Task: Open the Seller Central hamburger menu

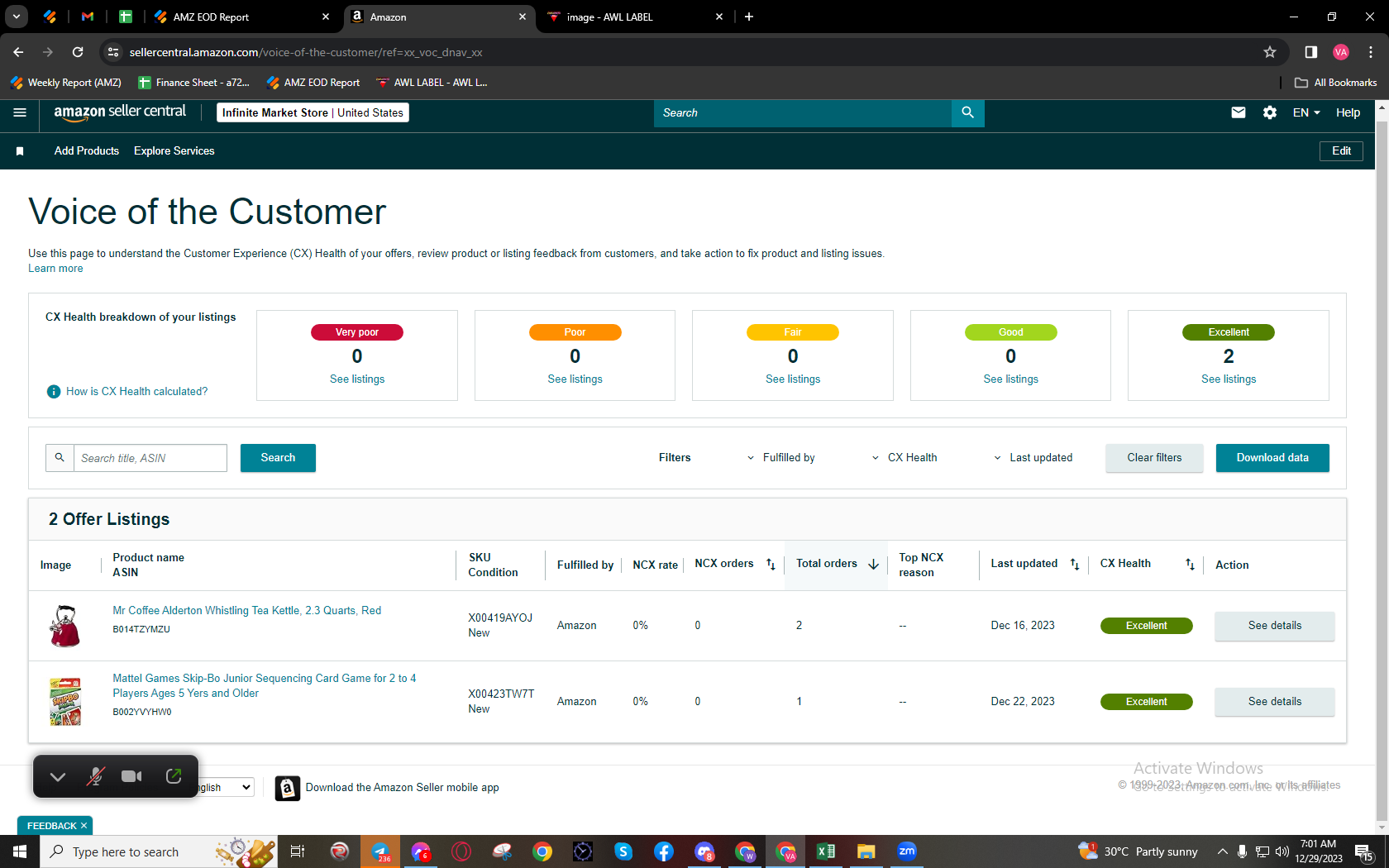Action: click(x=20, y=112)
